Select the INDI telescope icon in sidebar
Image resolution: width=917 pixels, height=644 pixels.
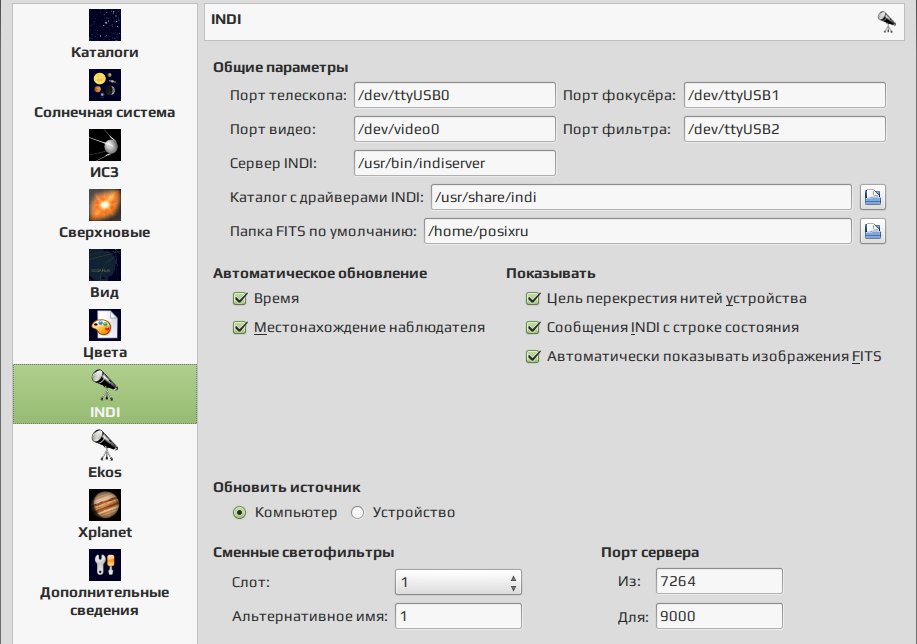coord(105,385)
